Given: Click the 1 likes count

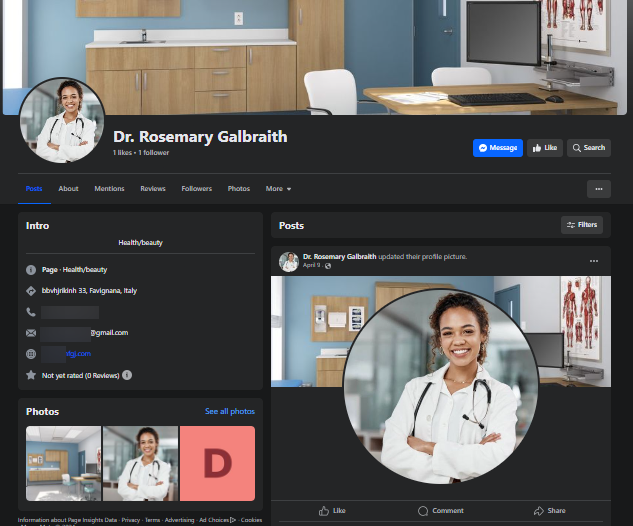Looking at the screenshot, I should (x=122, y=153).
